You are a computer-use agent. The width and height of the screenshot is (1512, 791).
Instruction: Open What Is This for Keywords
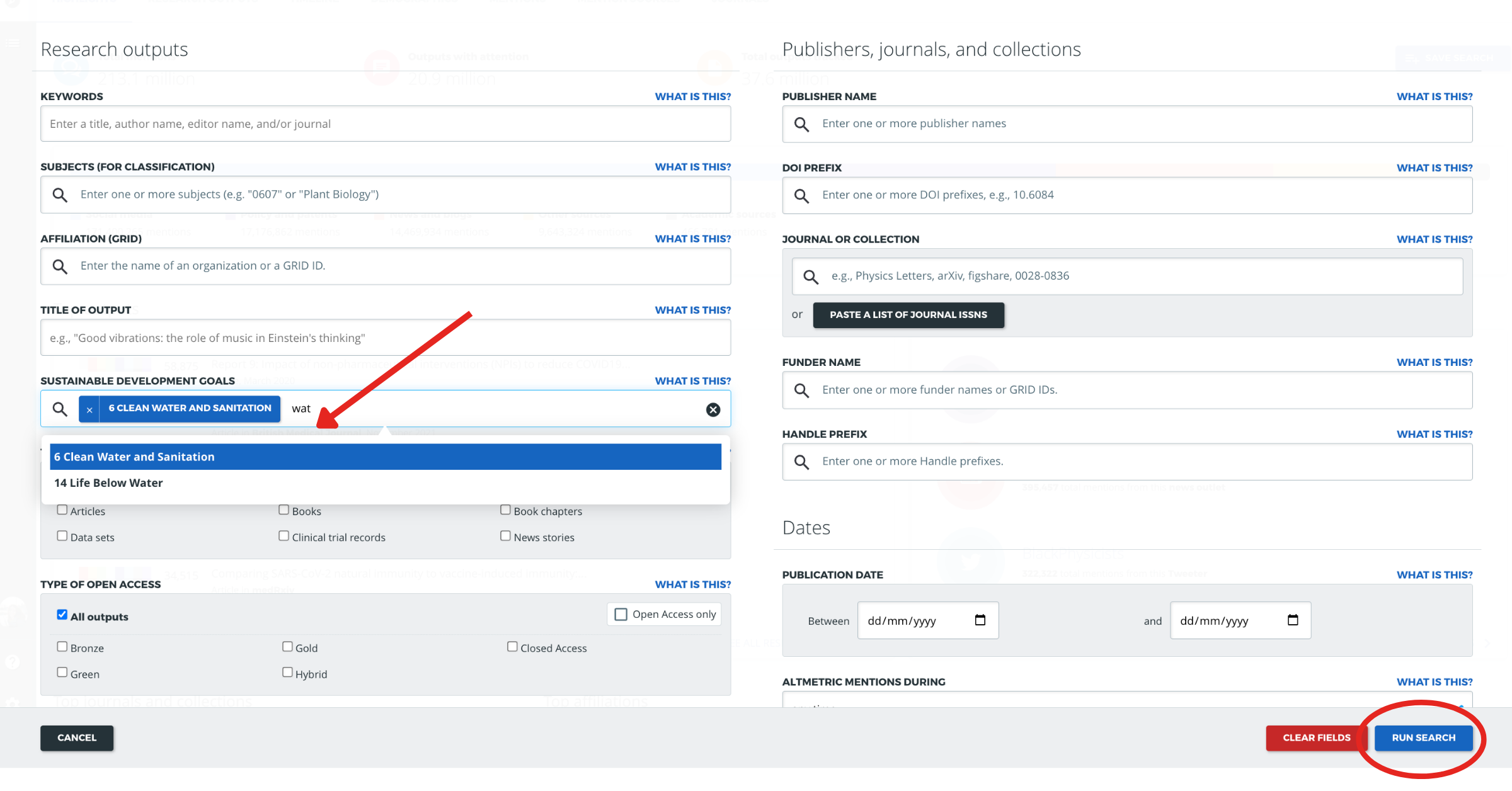tap(693, 96)
